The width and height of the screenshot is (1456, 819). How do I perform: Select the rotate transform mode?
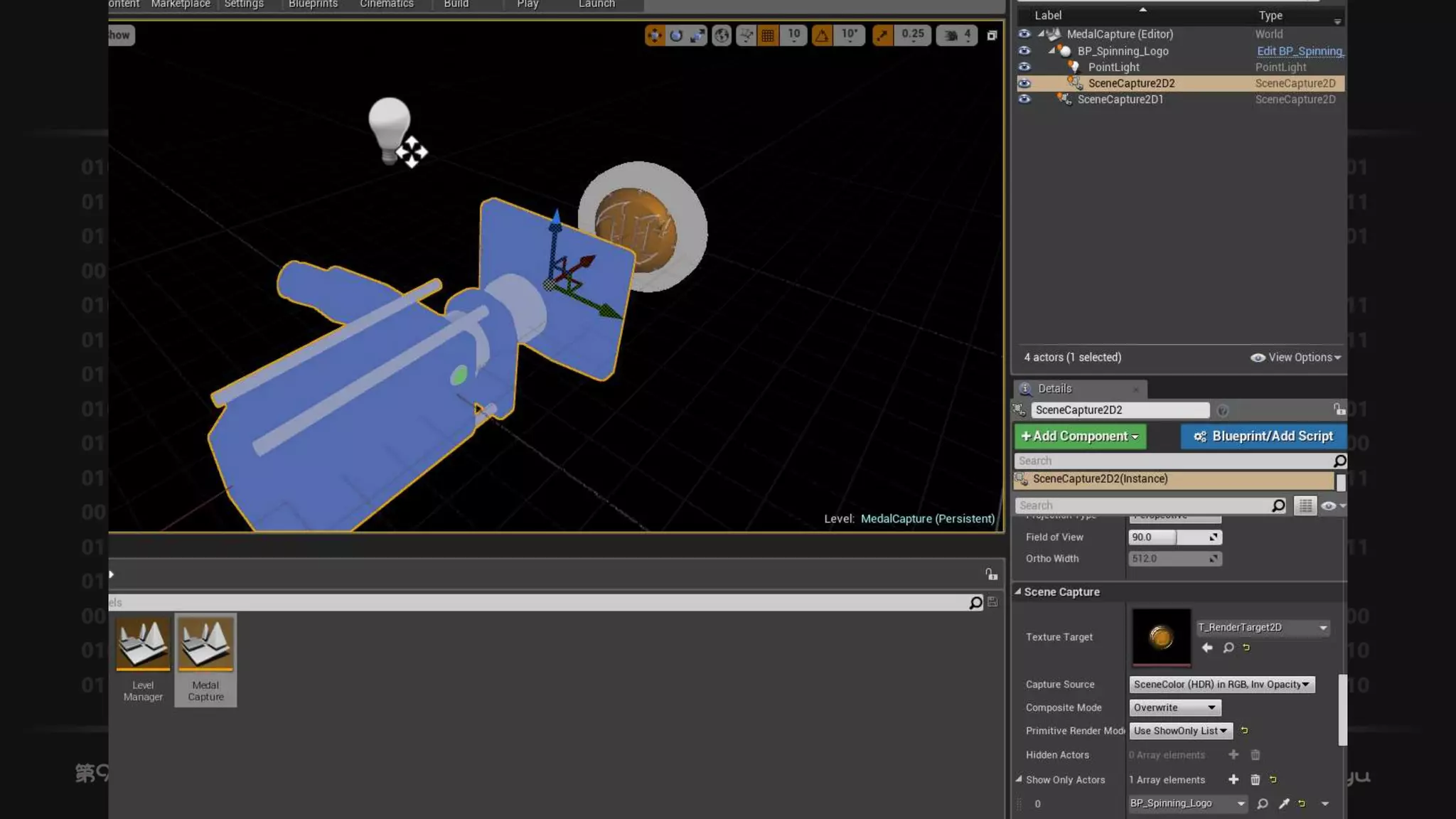click(x=676, y=35)
